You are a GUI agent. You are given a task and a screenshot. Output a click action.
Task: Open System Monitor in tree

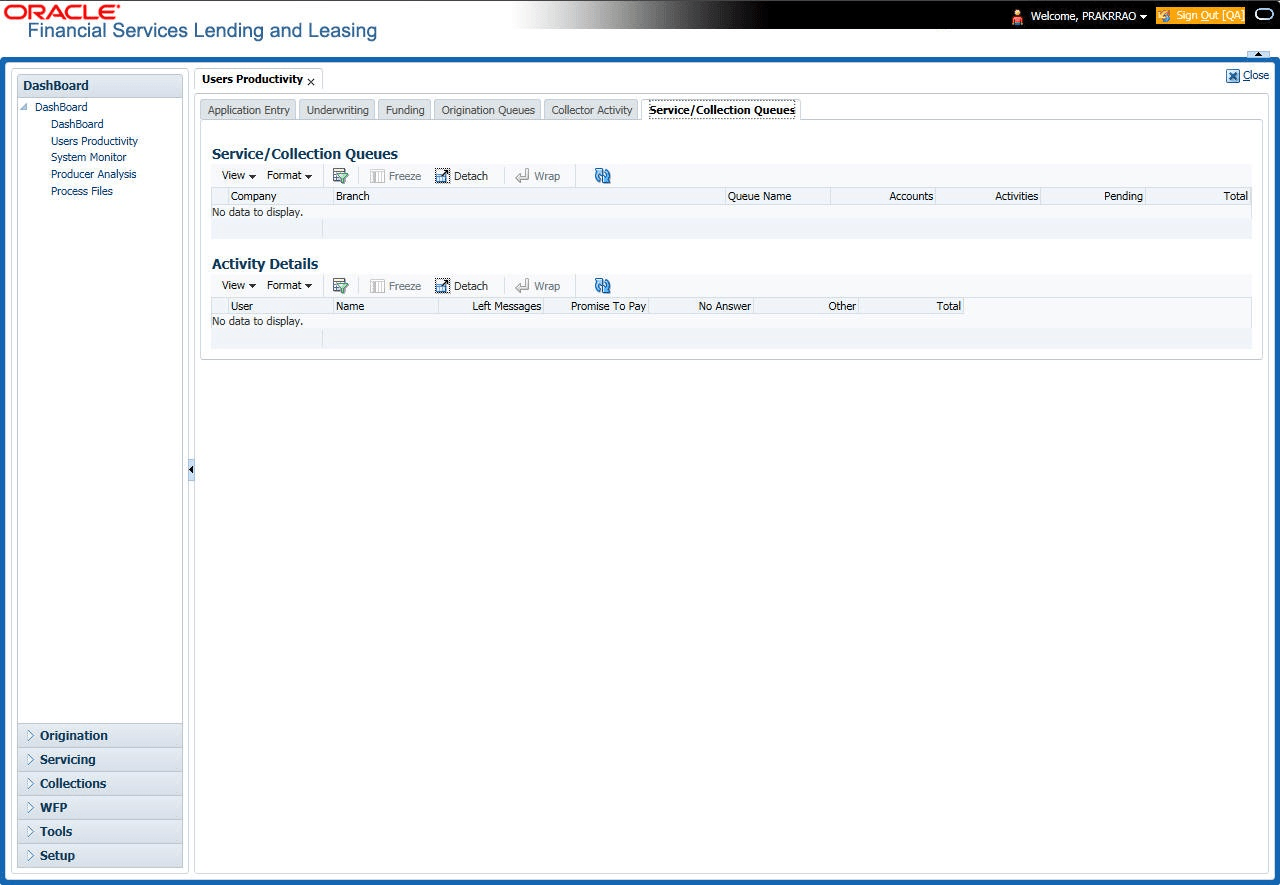point(89,157)
